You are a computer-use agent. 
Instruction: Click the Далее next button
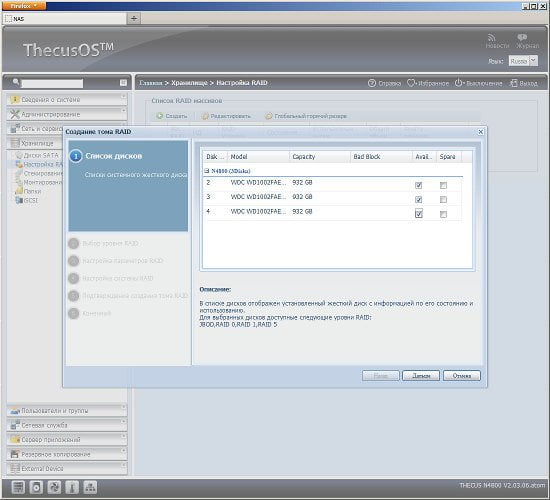(x=421, y=376)
